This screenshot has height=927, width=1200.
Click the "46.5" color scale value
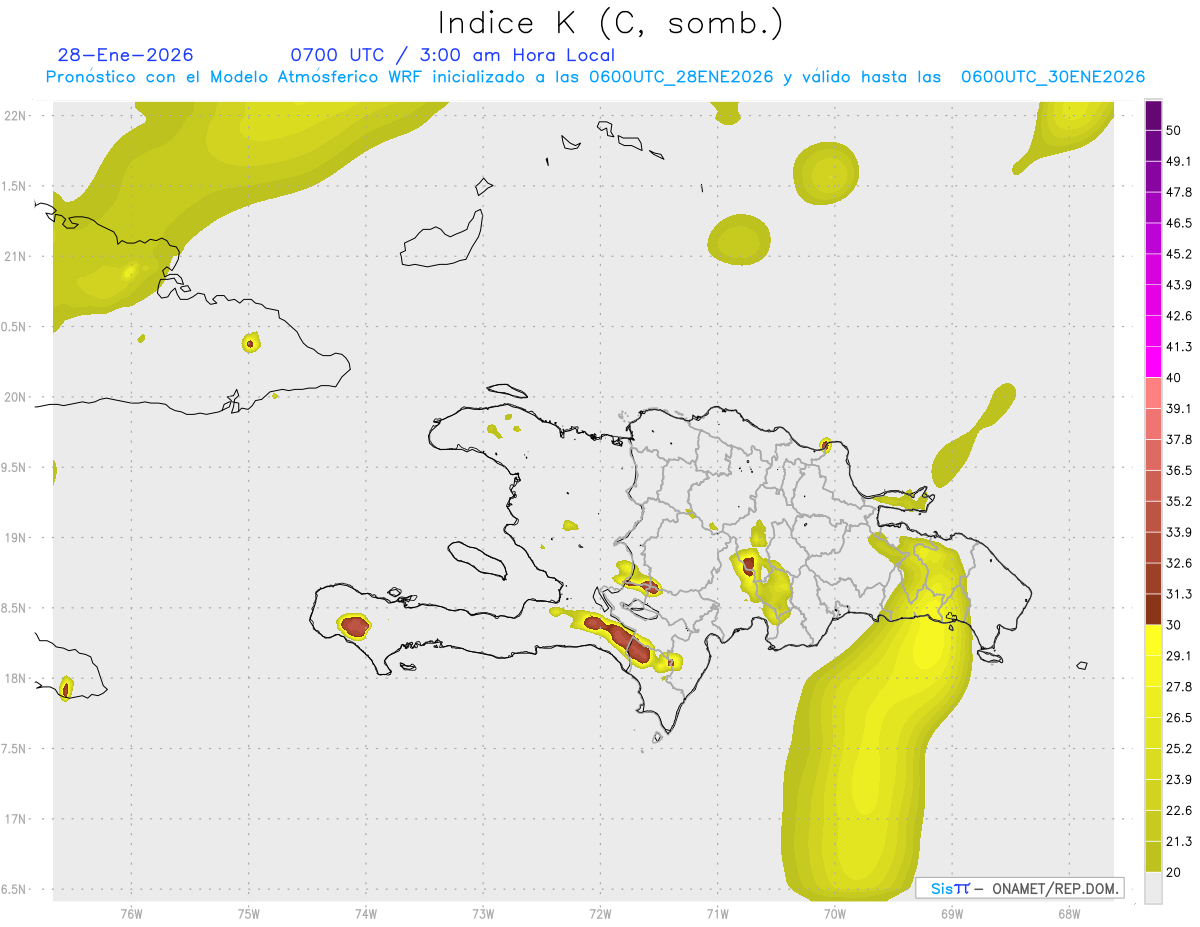point(1179,223)
